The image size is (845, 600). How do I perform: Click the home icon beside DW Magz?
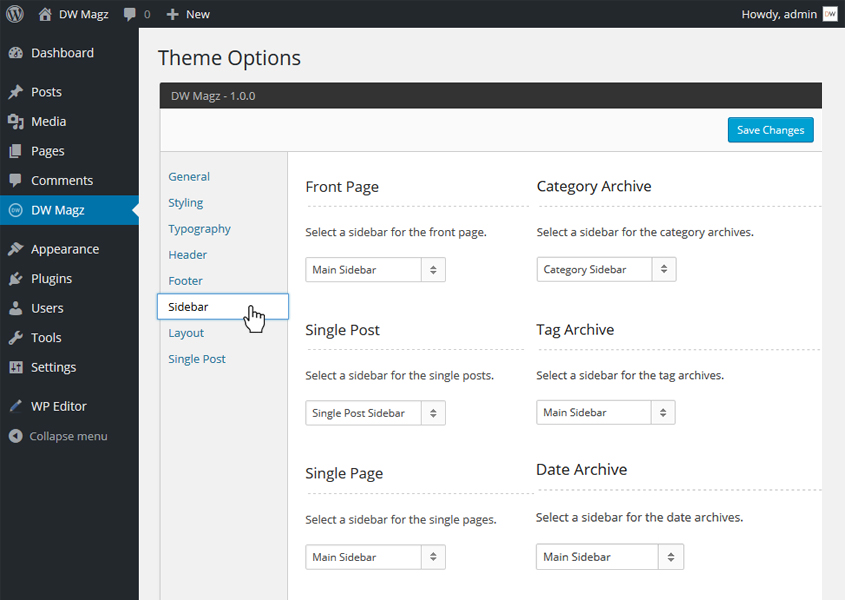click(45, 15)
